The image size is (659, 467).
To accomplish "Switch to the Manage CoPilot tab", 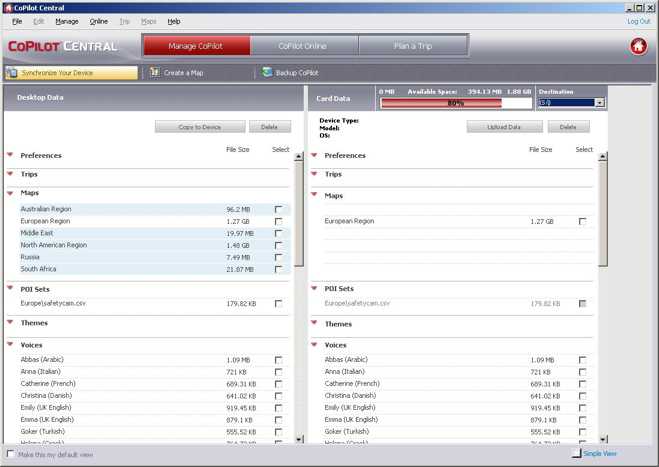I will pos(197,46).
